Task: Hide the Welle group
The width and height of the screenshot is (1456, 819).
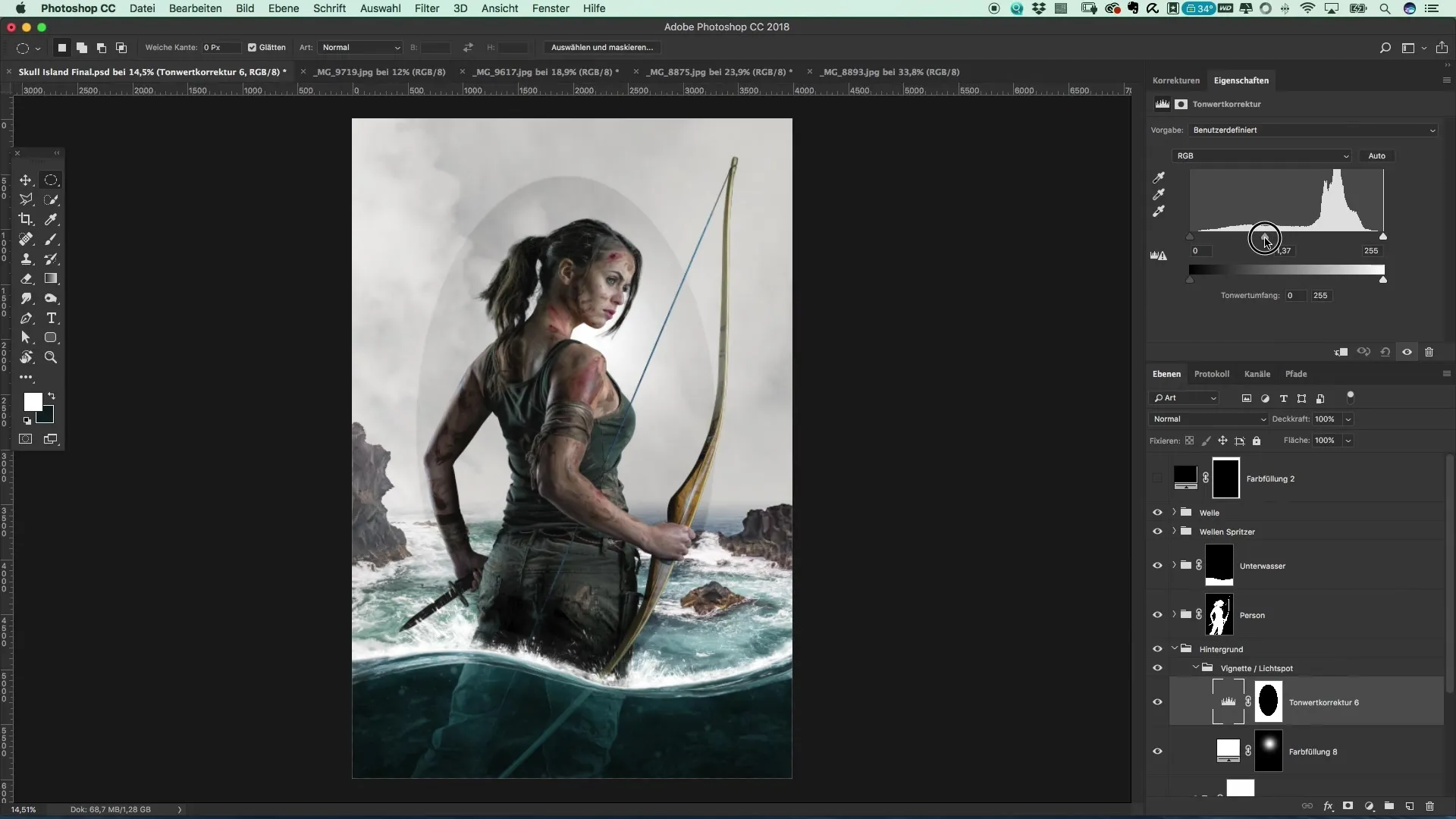Action: (x=1157, y=513)
